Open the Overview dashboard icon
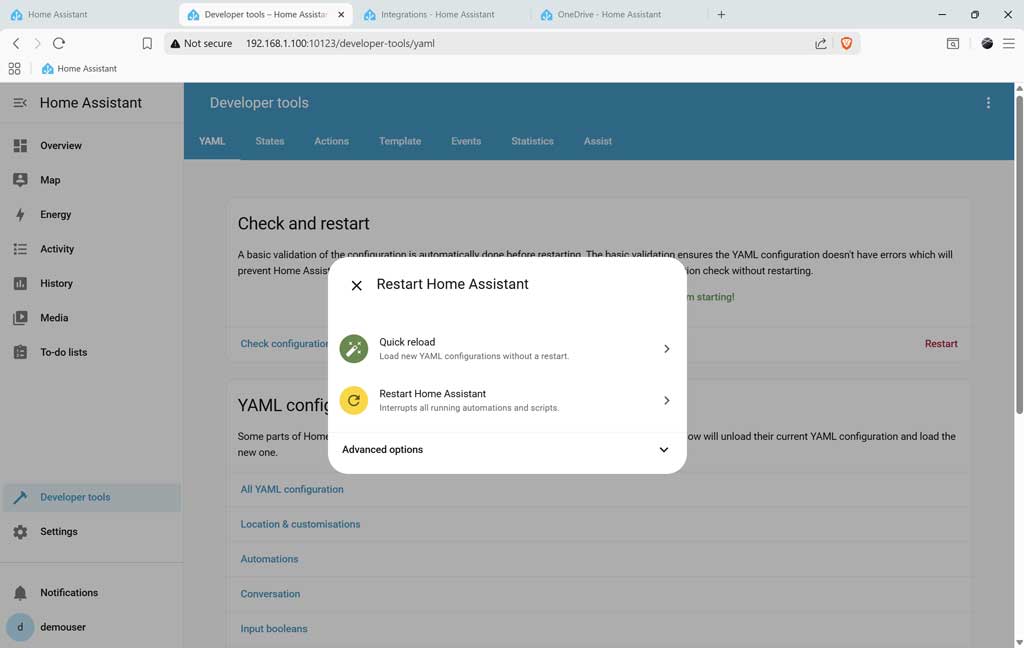This screenshot has width=1024, height=648. [20, 146]
